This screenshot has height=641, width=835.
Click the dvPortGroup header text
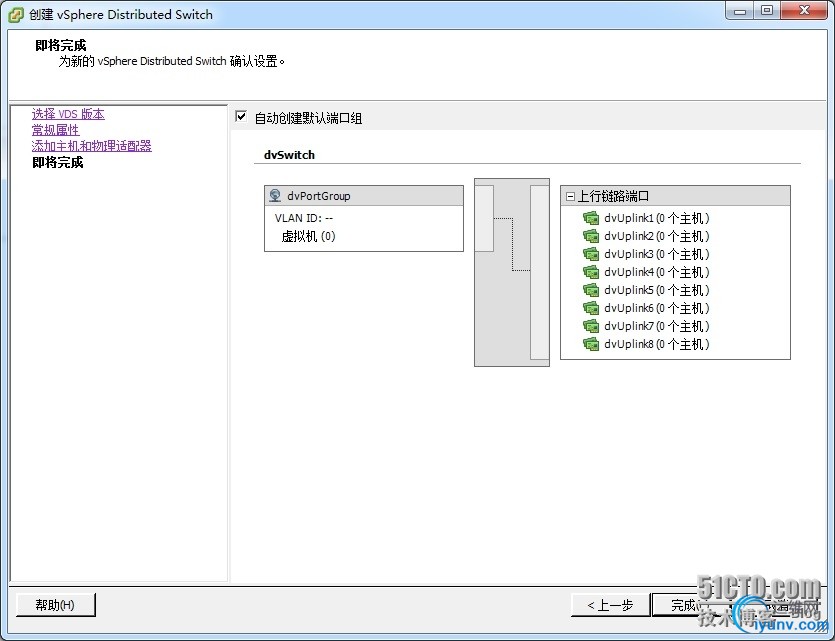coord(318,196)
